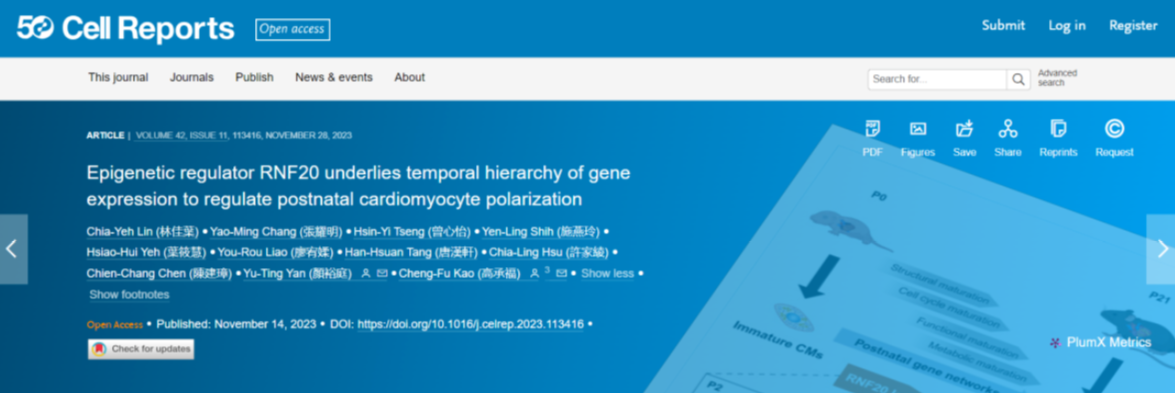Image resolution: width=1175 pixels, height=393 pixels.
Task: Open the PDF download icon
Action: pyautogui.click(x=872, y=129)
